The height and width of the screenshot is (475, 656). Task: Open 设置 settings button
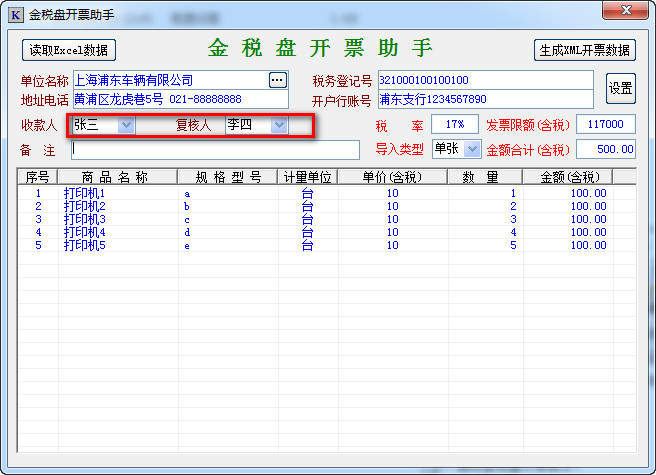(620, 89)
